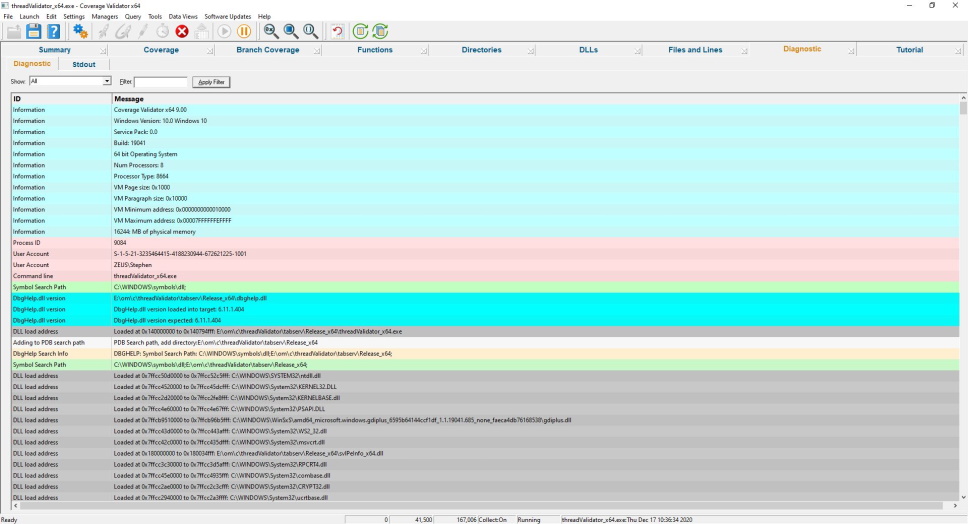
Task: Click the ID column header
Action: coord(61,99)
